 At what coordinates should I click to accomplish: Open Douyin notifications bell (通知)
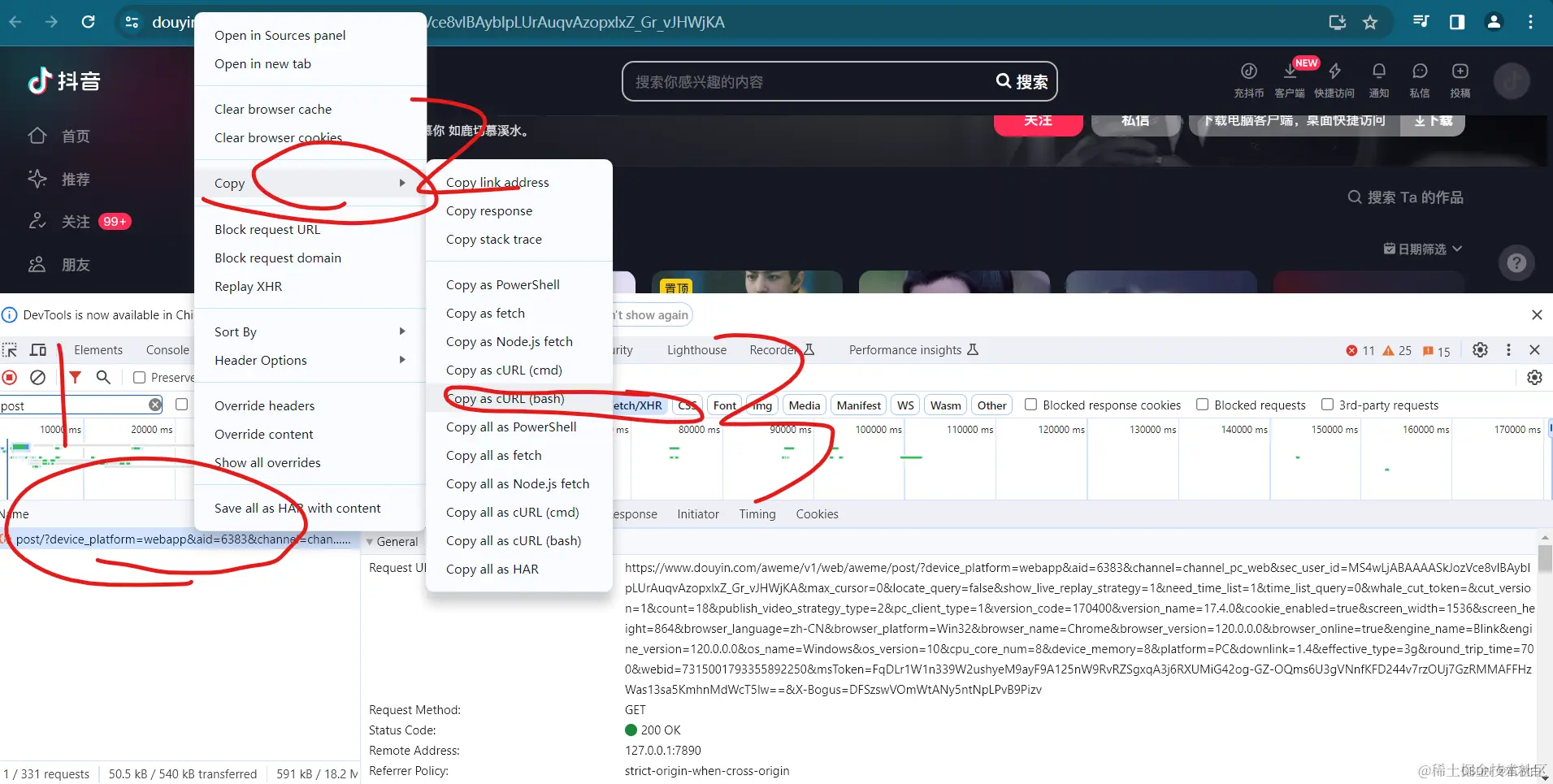(1379, 80)
